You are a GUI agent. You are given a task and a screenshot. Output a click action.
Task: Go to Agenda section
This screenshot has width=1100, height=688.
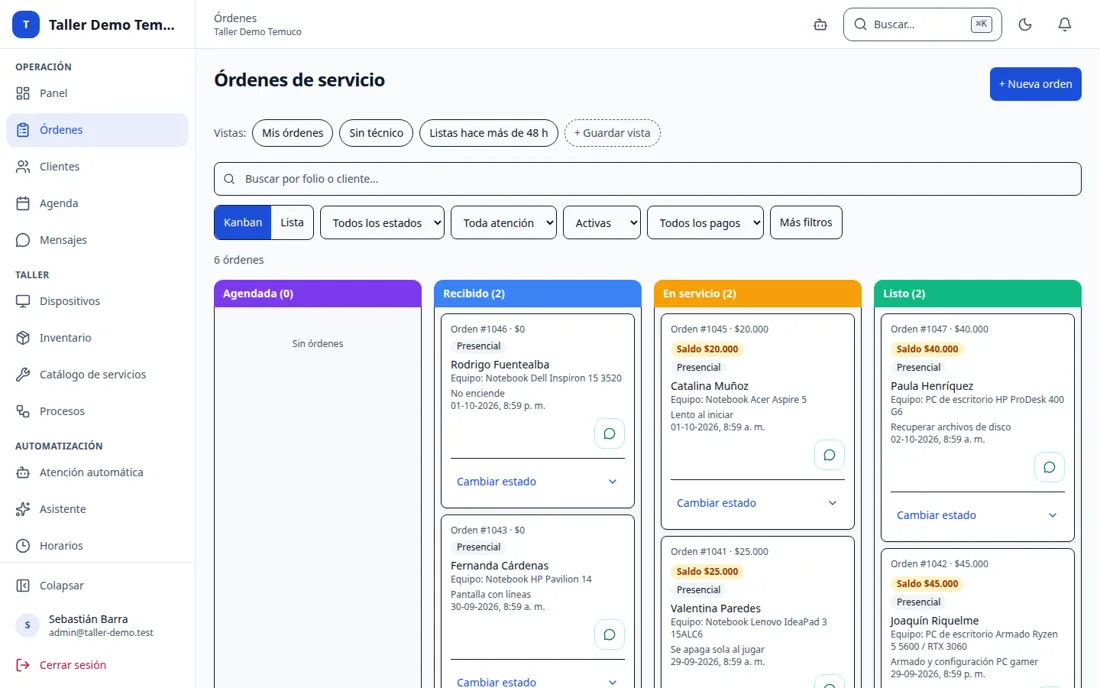coord(98,203)
